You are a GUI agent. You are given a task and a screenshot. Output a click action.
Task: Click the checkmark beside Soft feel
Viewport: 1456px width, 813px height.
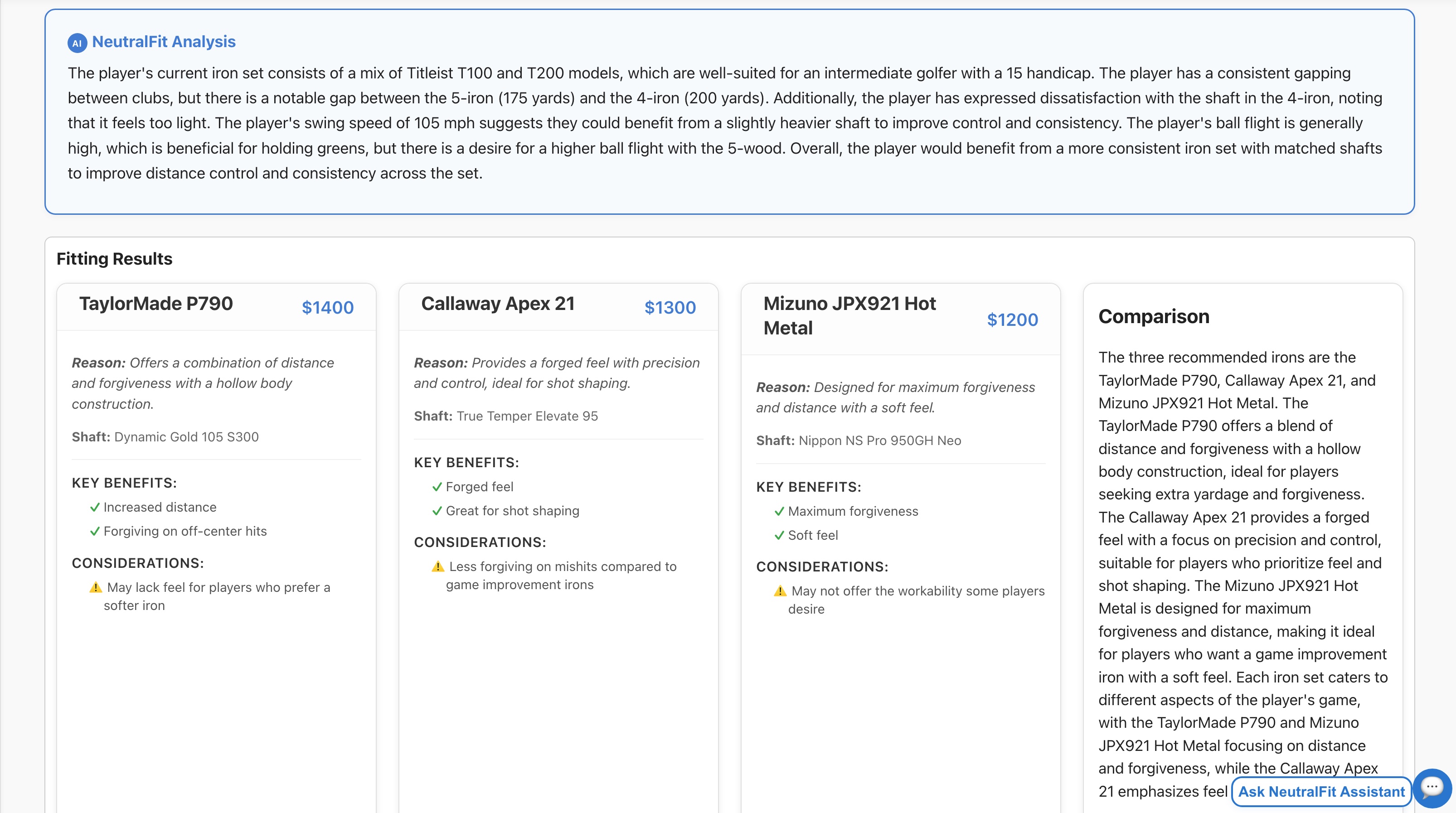[x=779, y=536]
